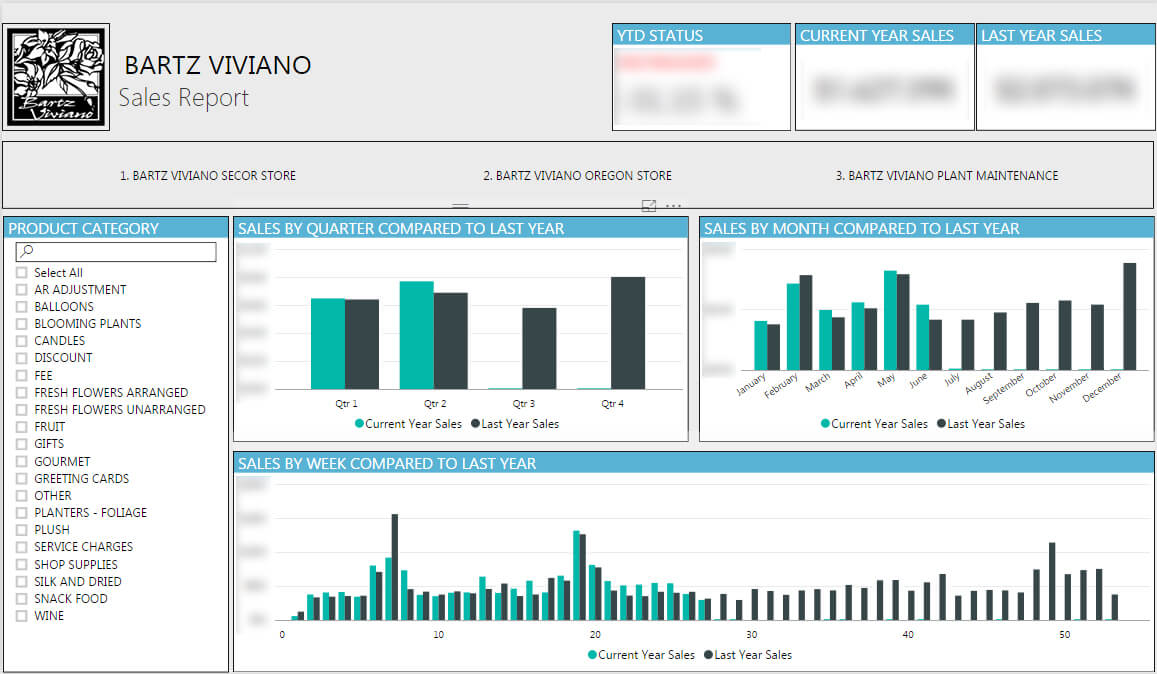Check FRESH FLOWERS UNARRANGED checkbox
The width and height of the screenshot is (1157, 674).
click(21, 409)
